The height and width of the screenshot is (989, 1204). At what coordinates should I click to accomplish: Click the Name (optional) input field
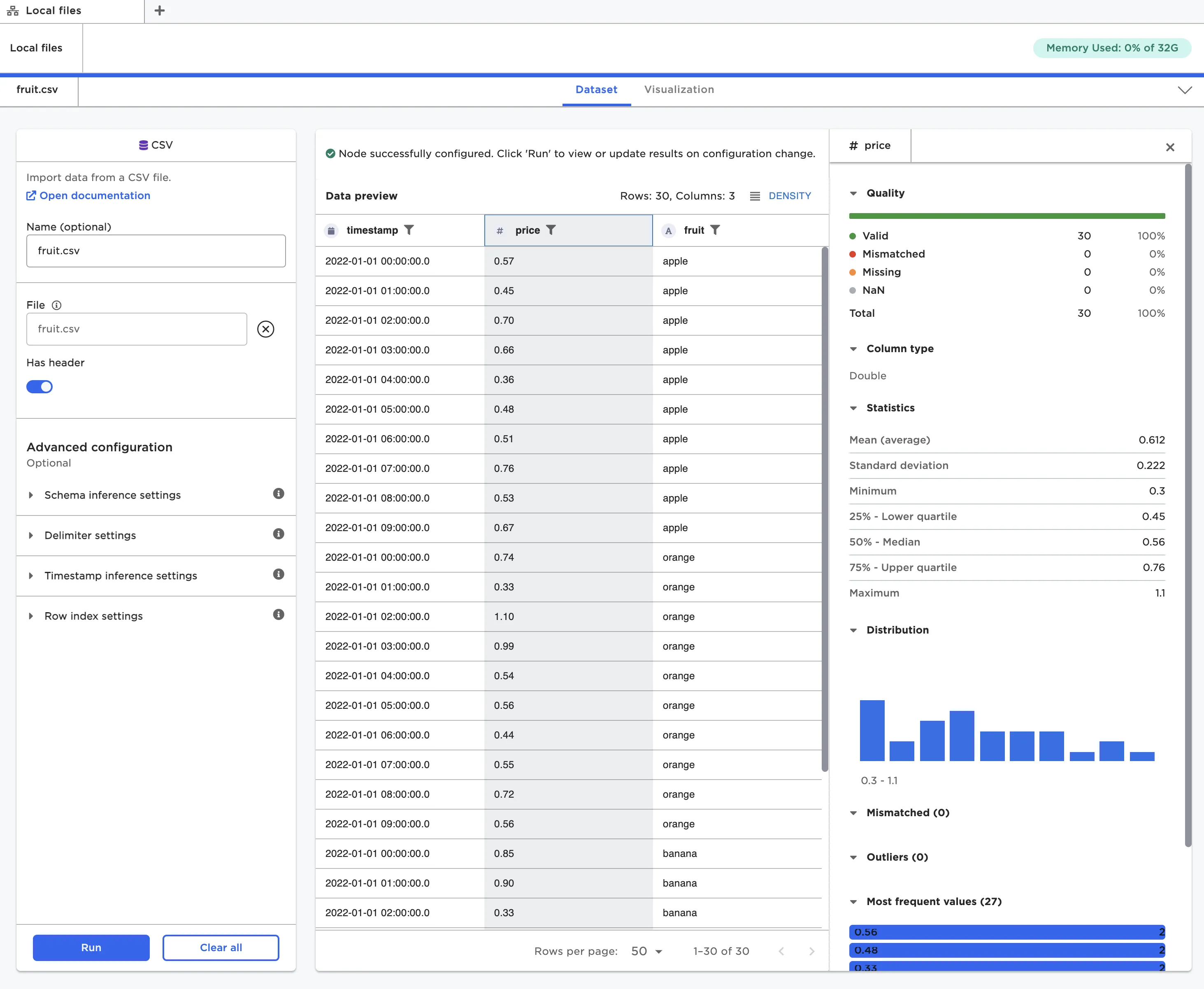[x=156, y=251]
